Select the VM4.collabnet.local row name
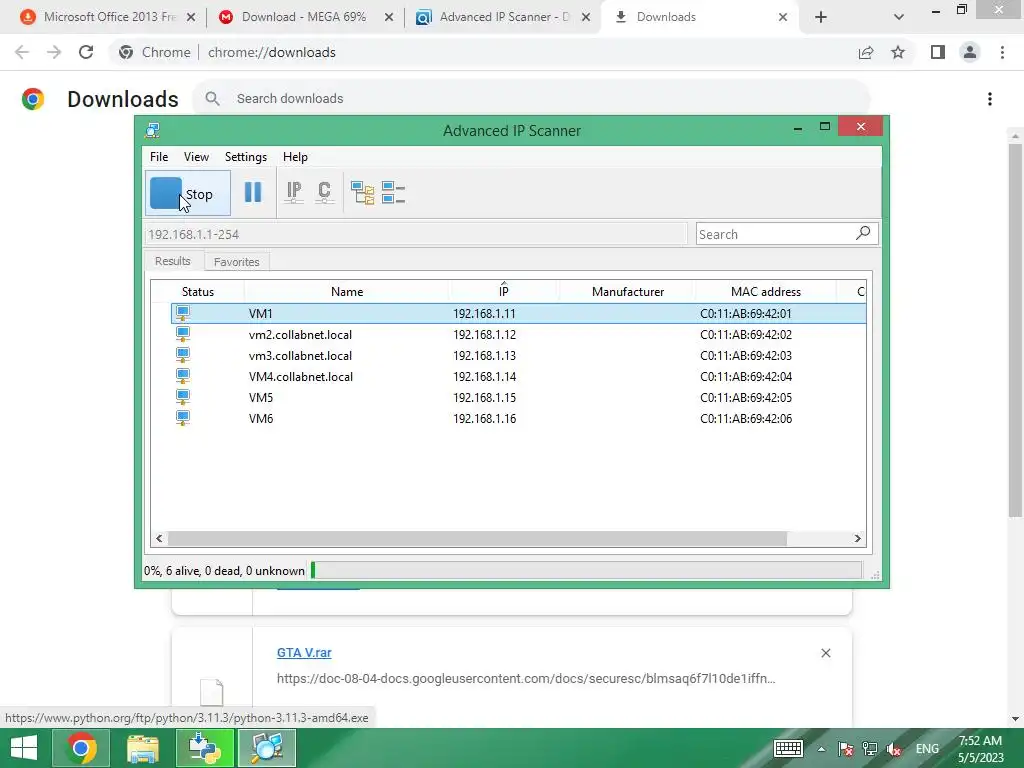The width and height of the screenshot is (1024, 768). [x=300, y=376]
